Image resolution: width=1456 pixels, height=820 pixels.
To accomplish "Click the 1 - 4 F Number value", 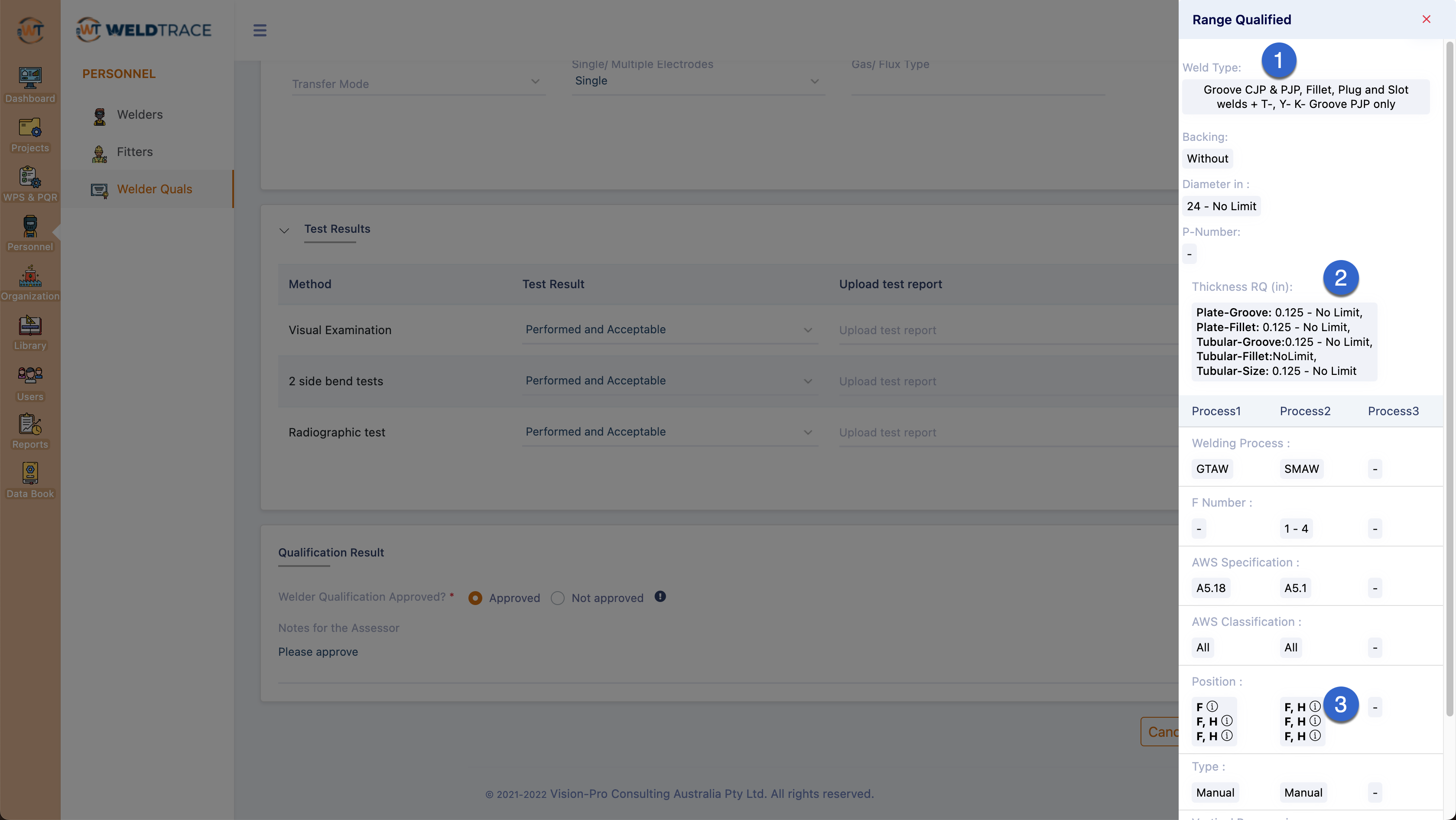I will tap(1296, 528).
